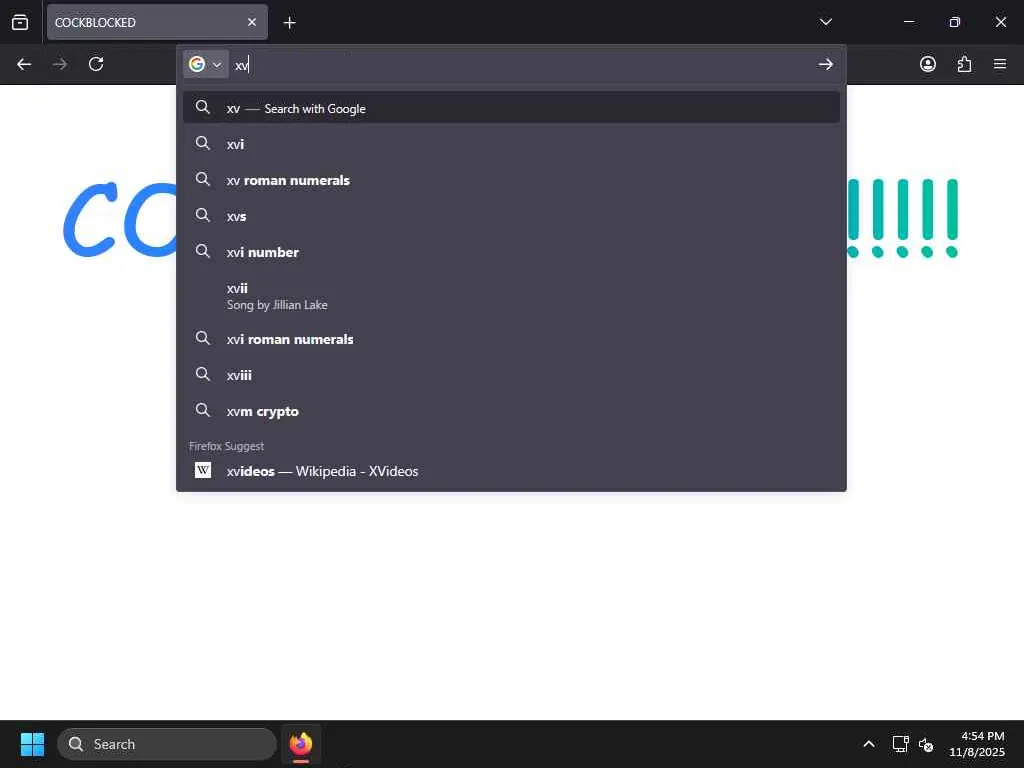1024x768 pixels.
Task: Click the Go arrow in address bar
Action: coord(825,64)
